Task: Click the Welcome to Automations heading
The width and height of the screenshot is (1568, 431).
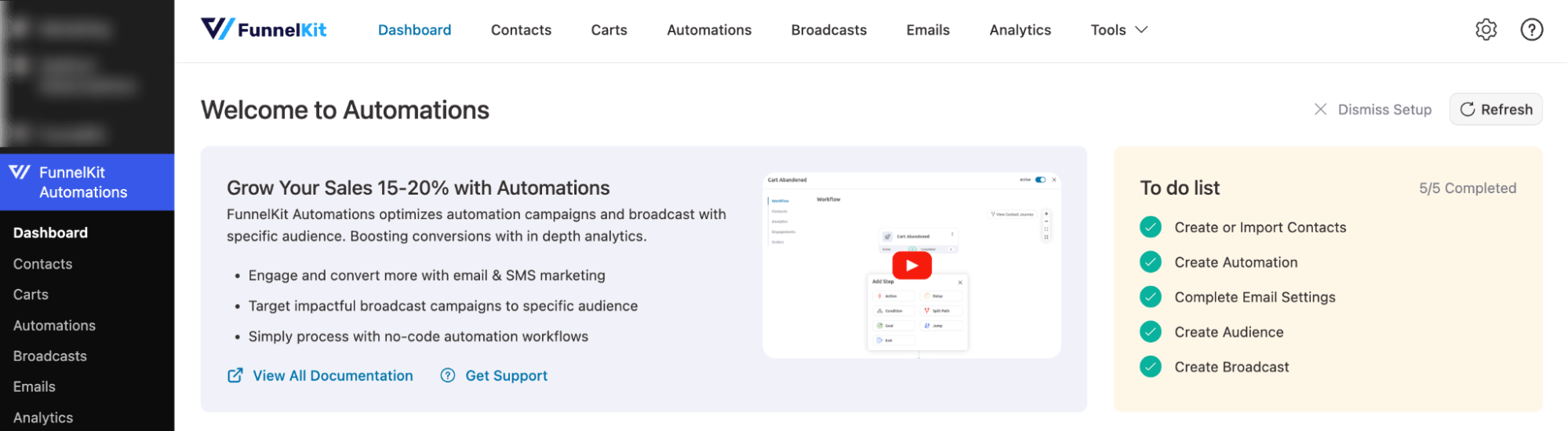Action: 345,110
